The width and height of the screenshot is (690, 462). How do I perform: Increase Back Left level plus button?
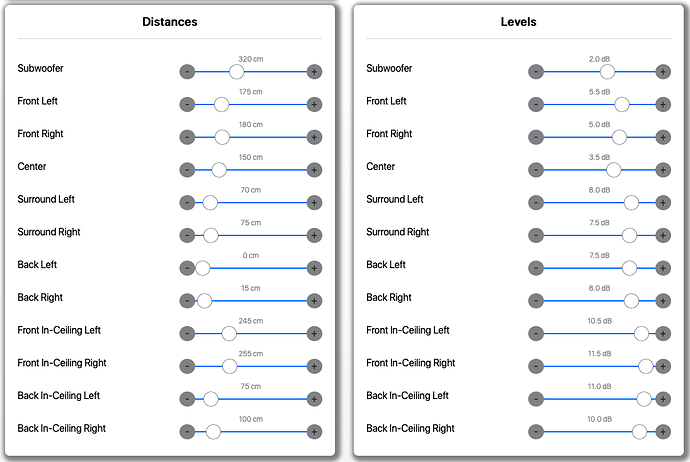click(663, 268)
